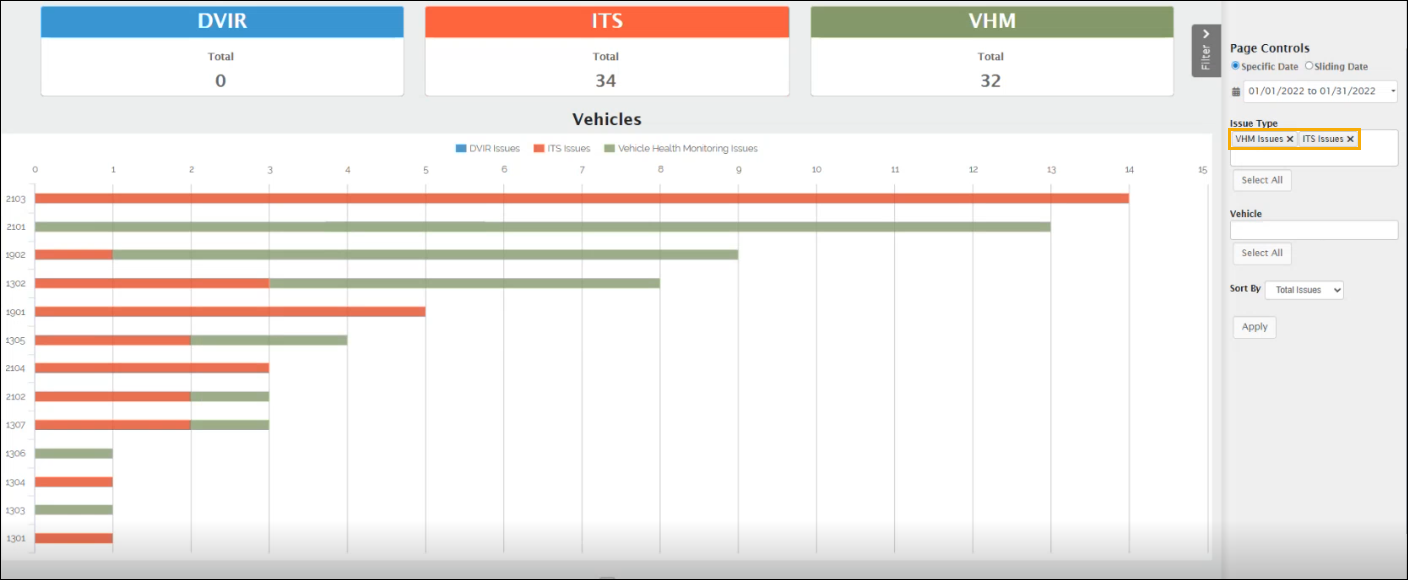Click the orange ITS card header

[606, 22]
